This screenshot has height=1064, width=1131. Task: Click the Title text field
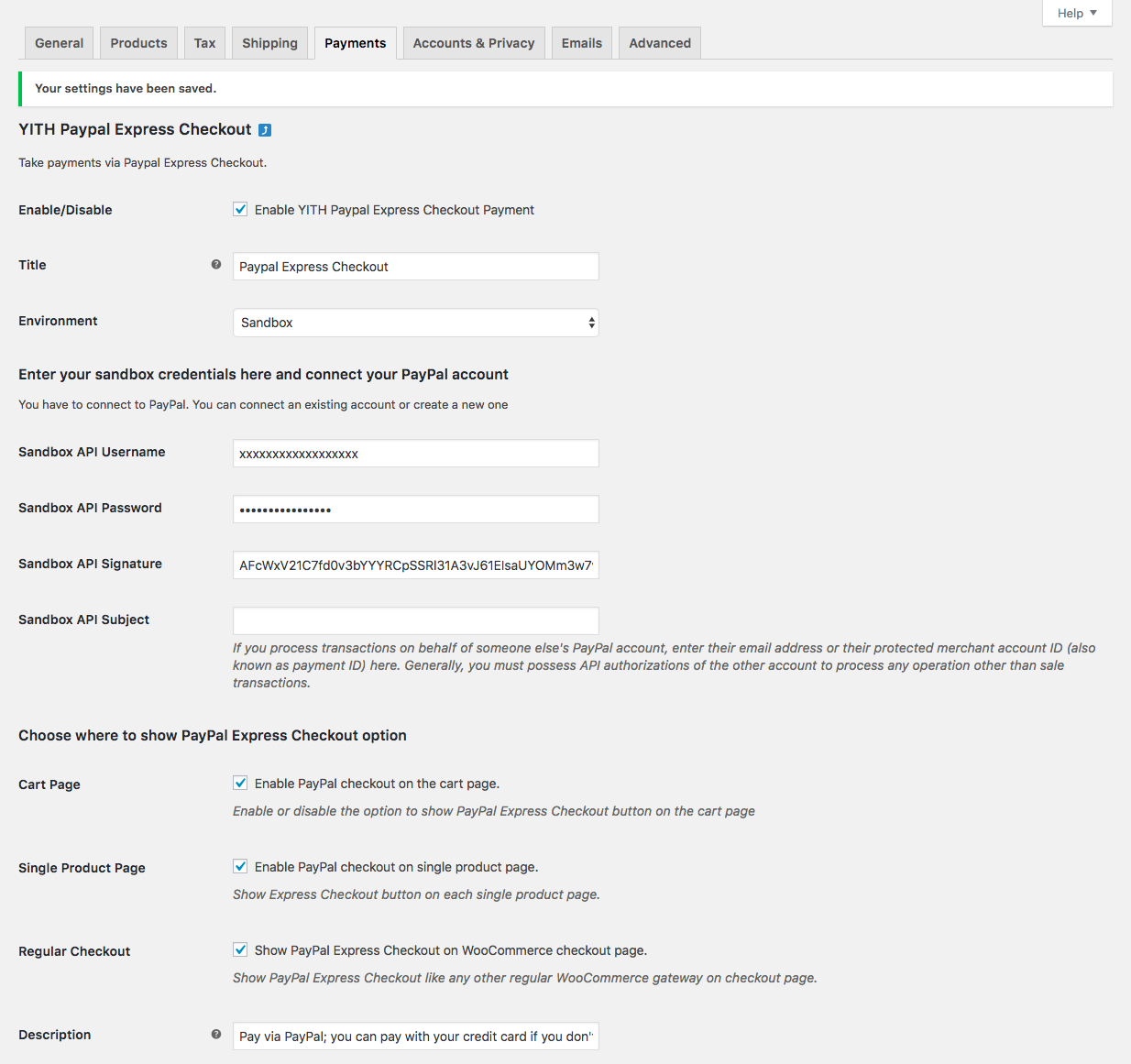[x=415, y=267]
